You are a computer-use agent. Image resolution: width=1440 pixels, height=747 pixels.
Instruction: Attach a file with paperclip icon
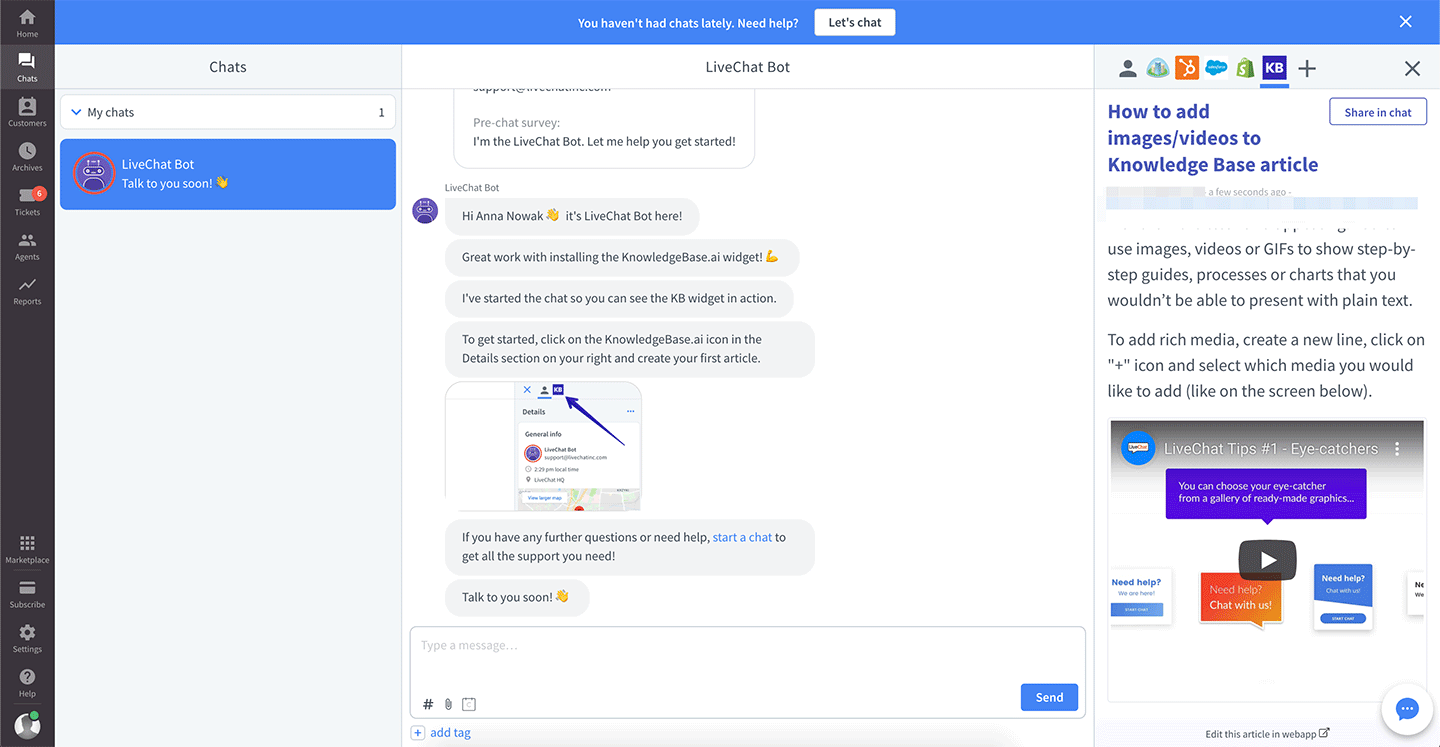[x=449, y=704]
